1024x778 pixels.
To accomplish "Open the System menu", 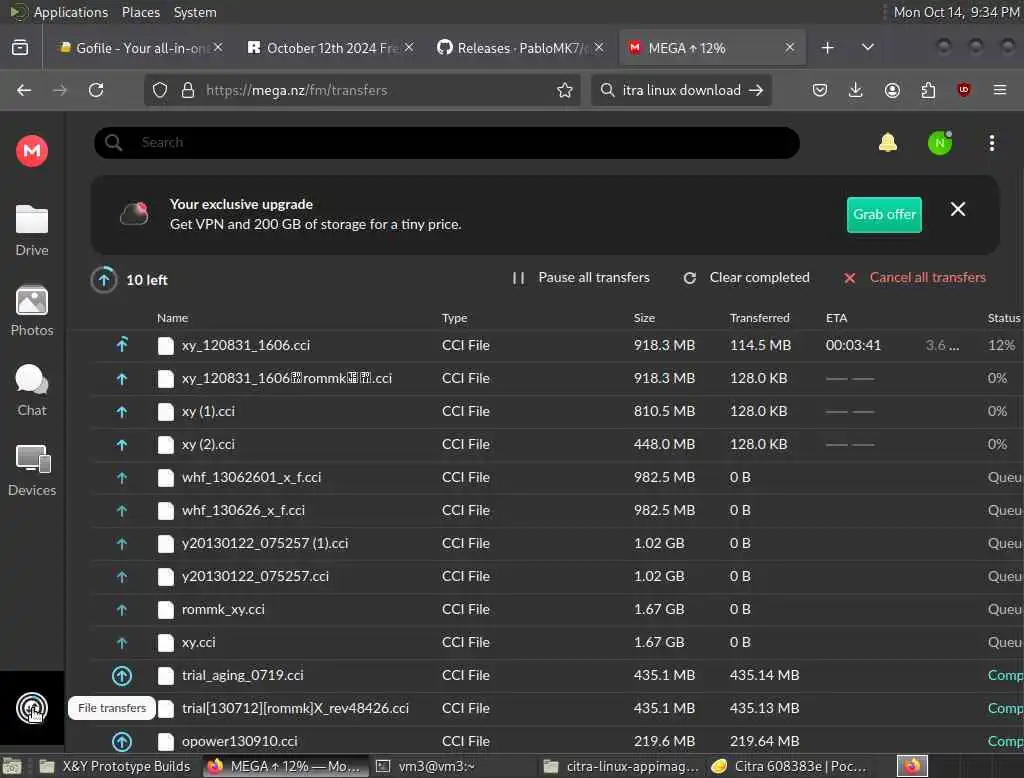I will [195, 12].
